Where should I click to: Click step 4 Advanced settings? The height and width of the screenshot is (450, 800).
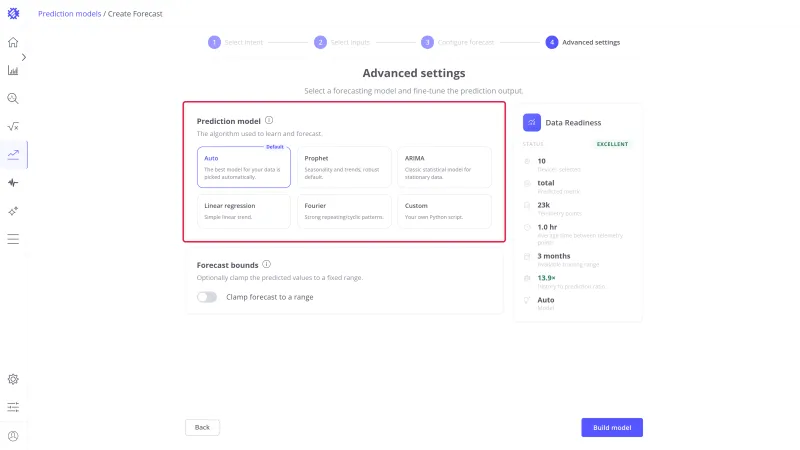(583, 42)
